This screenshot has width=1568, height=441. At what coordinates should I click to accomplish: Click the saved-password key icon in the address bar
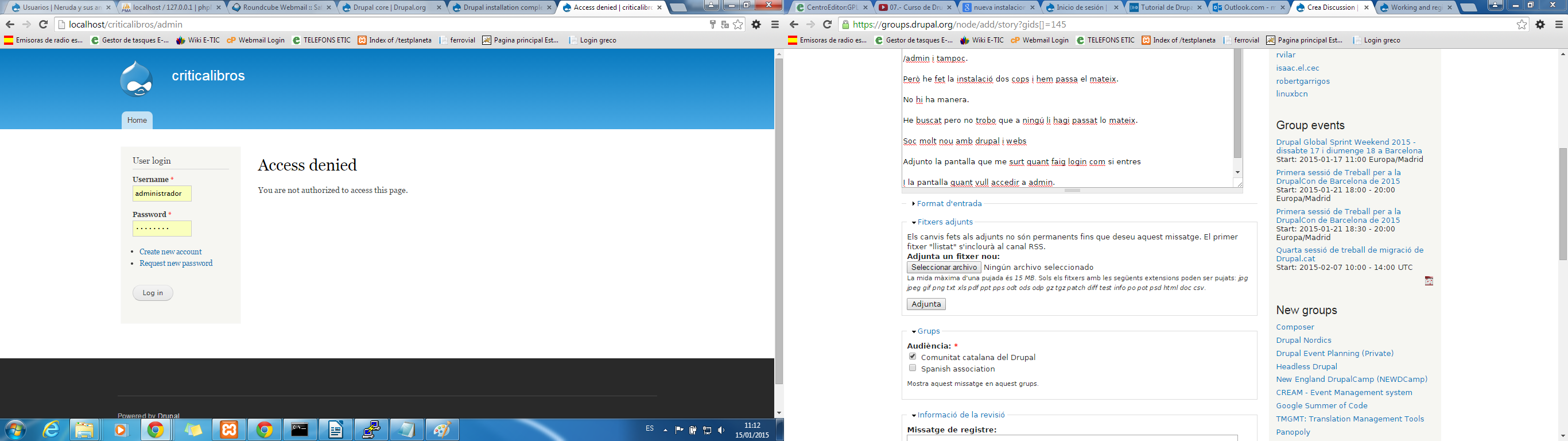[x=712, y=24]
